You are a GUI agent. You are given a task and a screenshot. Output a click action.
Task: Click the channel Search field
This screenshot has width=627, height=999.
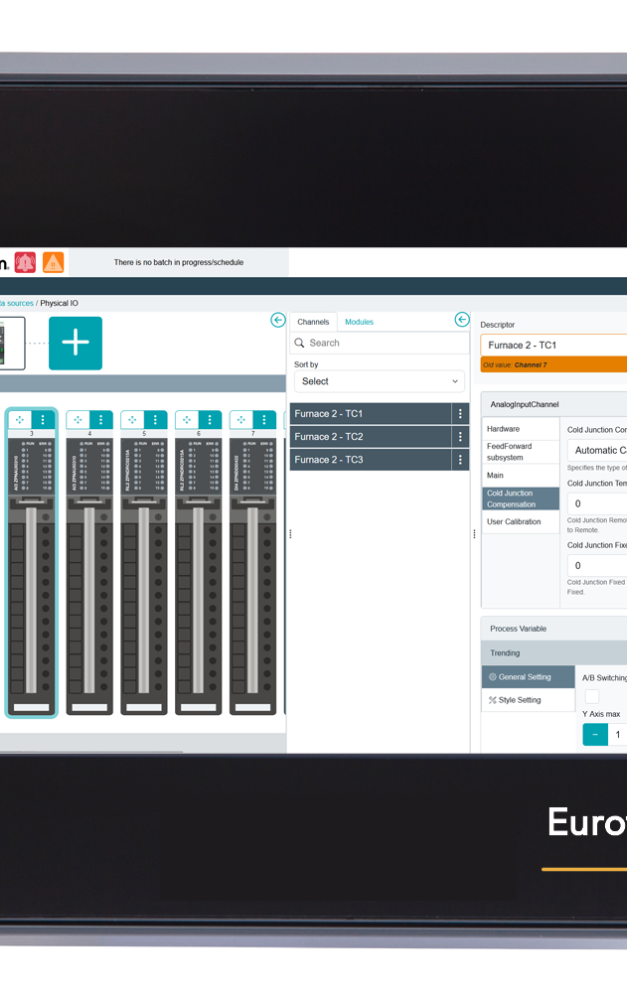[x=380, y=343]
